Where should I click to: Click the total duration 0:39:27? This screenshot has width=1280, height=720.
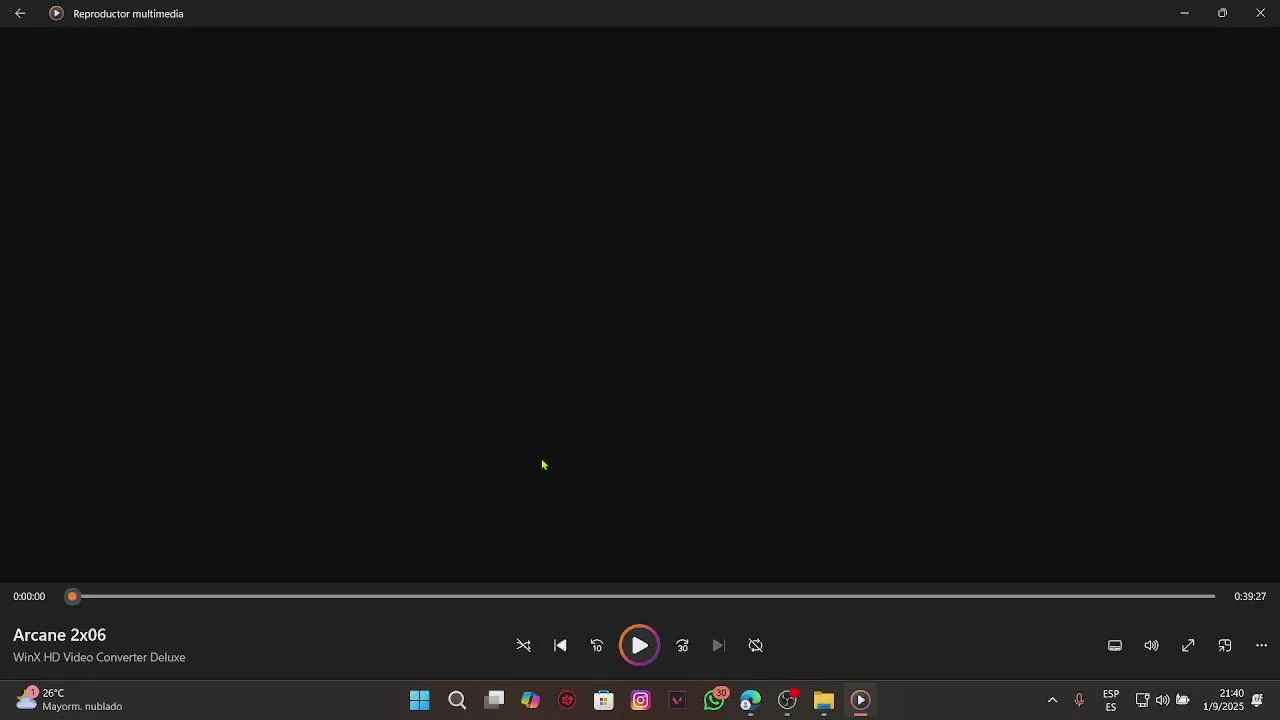click(x=1250, y=596)
